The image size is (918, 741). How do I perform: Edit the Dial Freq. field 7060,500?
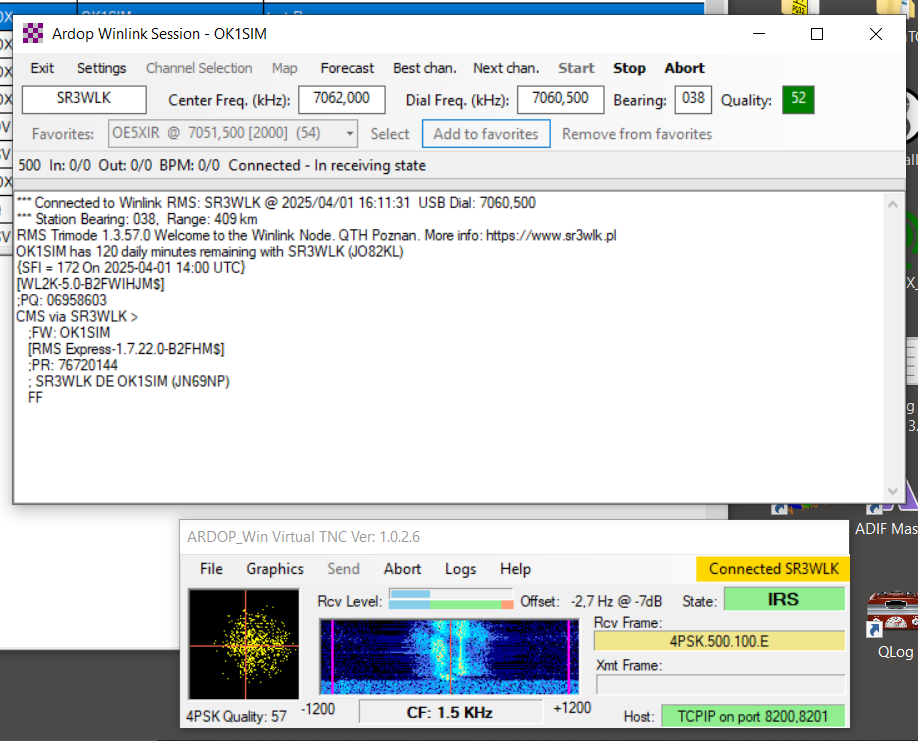click(560, 99)
